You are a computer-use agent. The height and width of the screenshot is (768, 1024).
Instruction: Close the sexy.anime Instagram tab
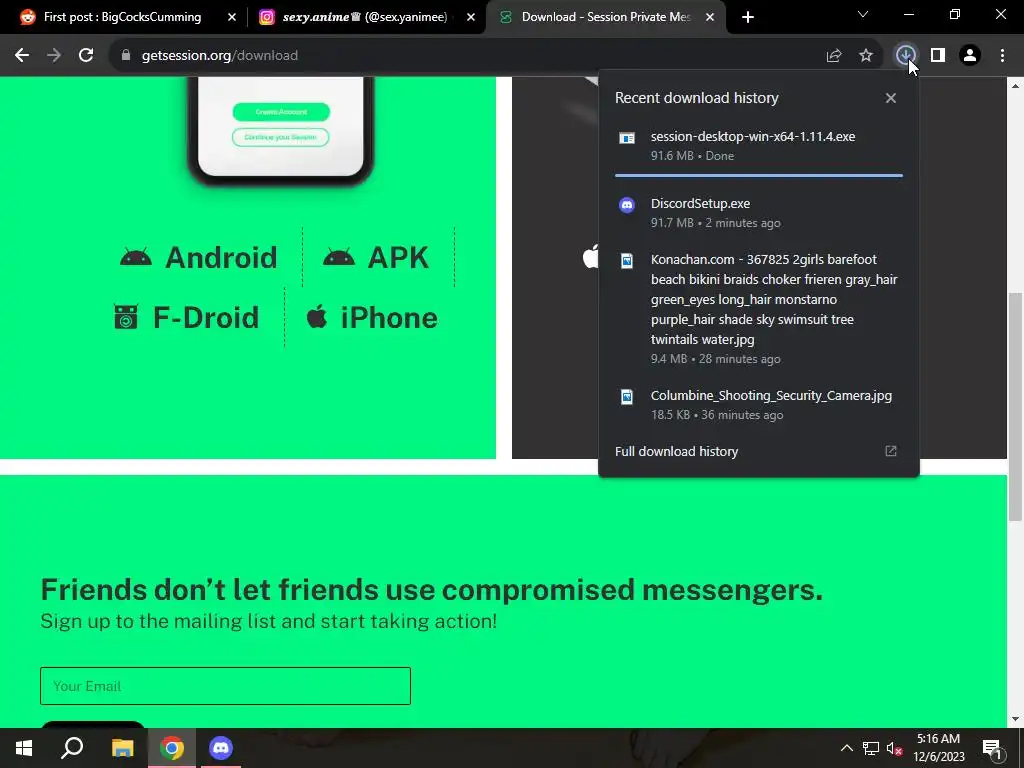(x=471, y=17)
